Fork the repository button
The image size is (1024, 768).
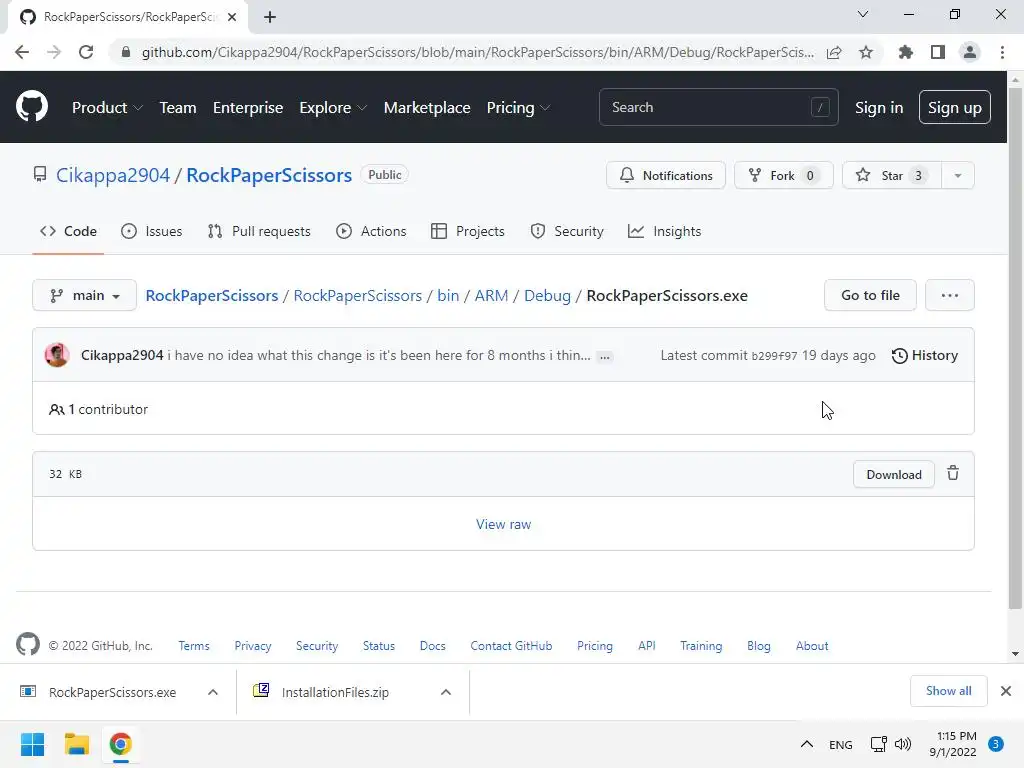pyautogui.click(x=783, y=175)
